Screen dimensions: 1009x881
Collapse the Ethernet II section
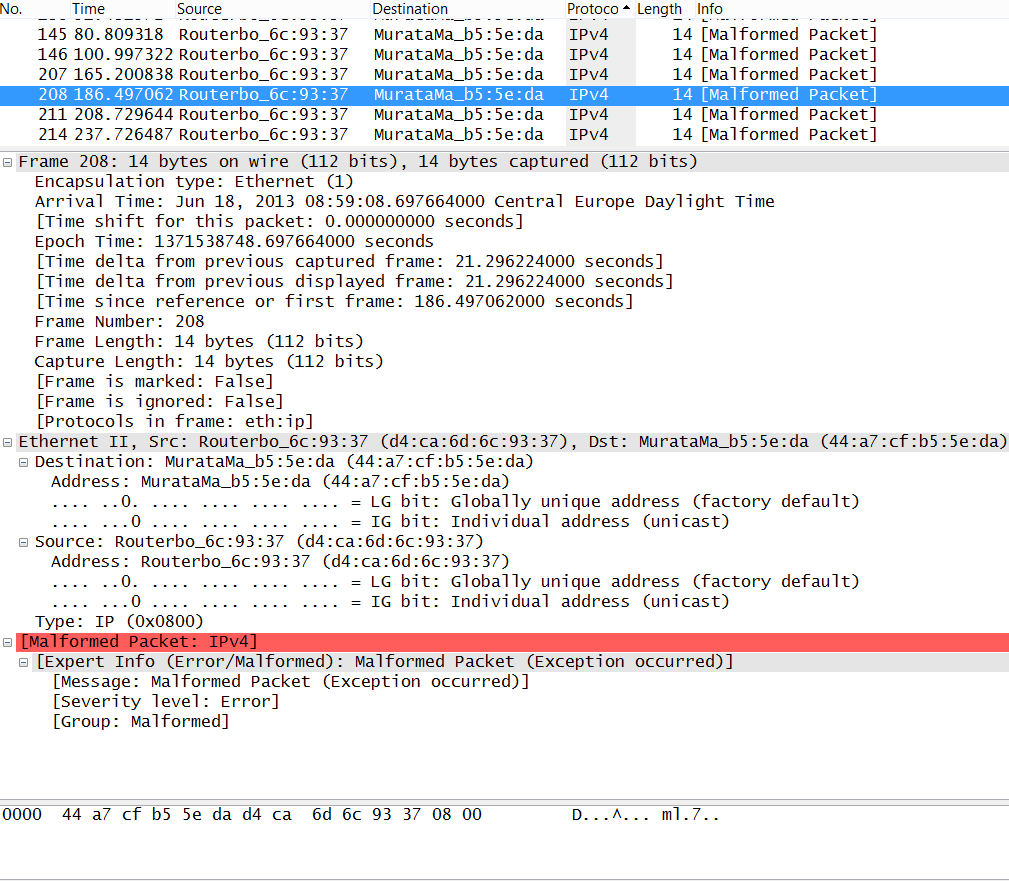(x=8, y=442)
